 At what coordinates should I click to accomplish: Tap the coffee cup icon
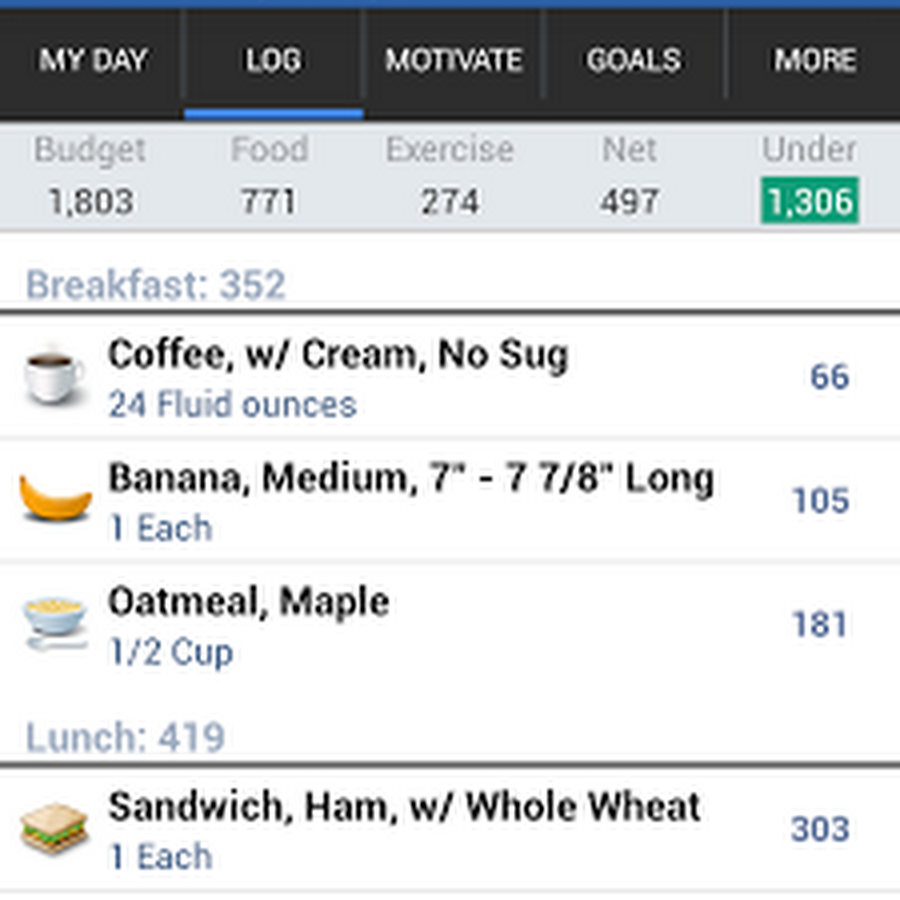(54, 377)
